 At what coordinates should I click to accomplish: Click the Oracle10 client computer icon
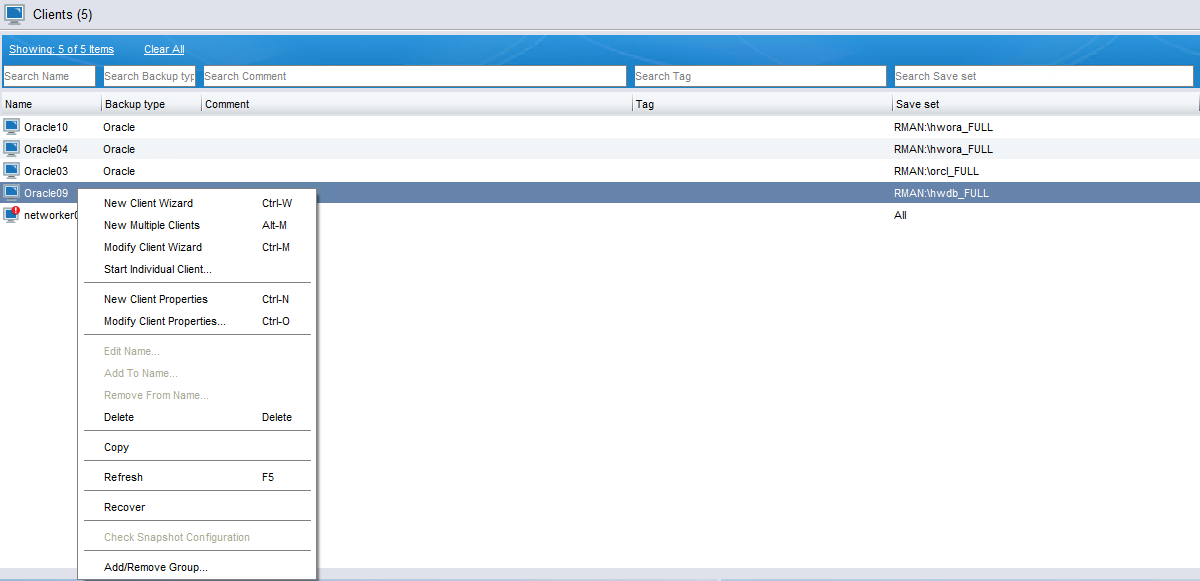click(12, 127)
